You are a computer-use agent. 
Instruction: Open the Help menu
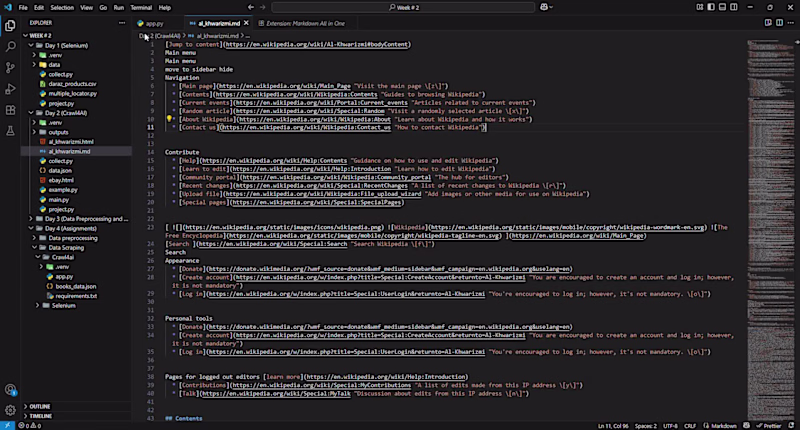164,8
